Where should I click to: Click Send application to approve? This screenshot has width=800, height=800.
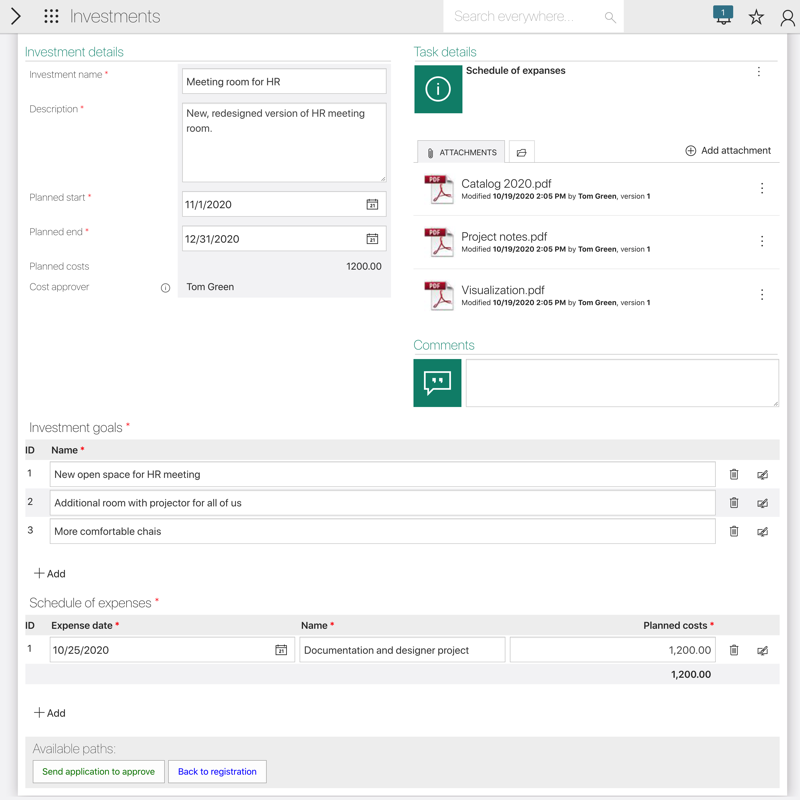[98, 772]
